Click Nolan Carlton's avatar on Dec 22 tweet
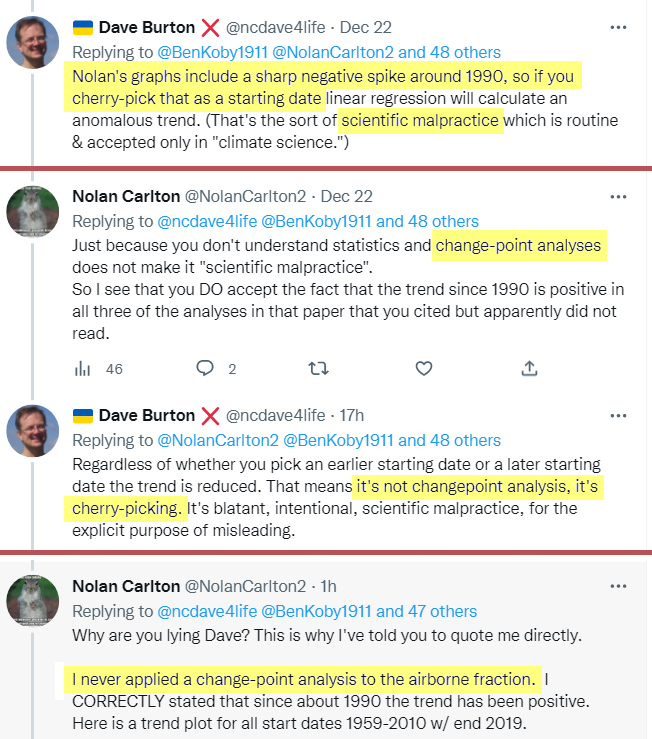 32,213
